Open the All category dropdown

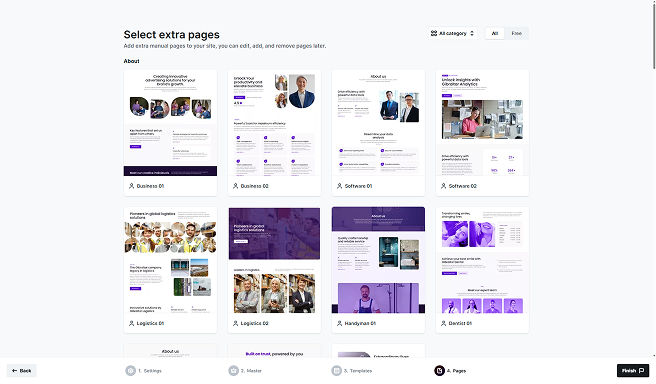[453, 33]
